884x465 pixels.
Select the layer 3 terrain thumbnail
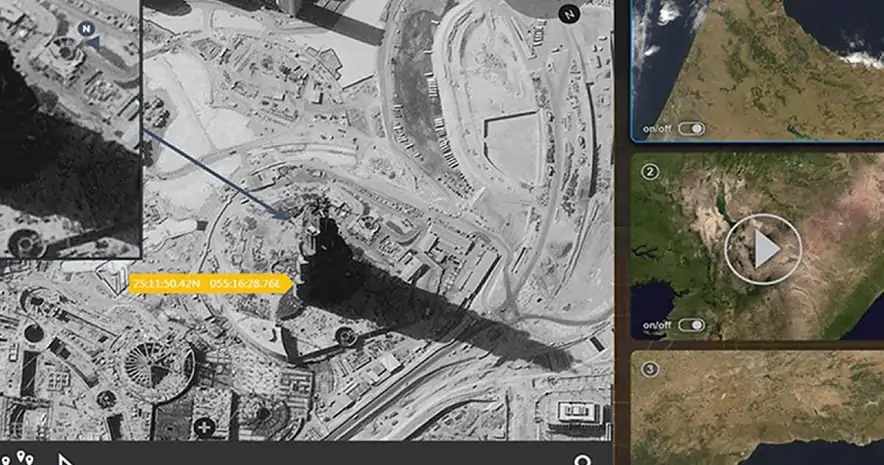tap(757, 408)
